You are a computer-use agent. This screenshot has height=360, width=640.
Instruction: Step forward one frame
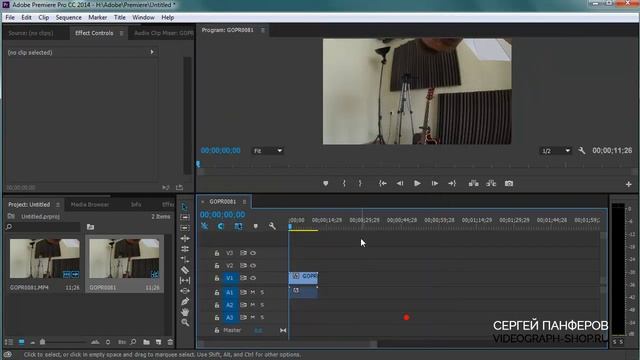tap(434, 184)
